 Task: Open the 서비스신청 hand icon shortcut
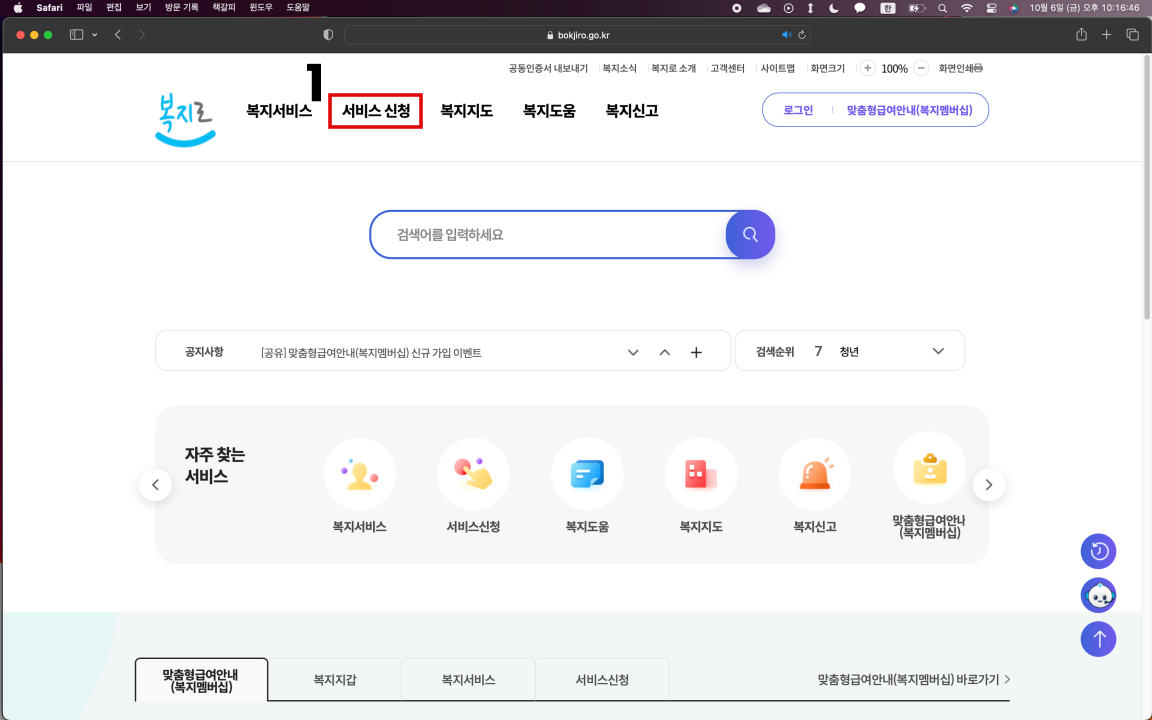coord(473,473)
